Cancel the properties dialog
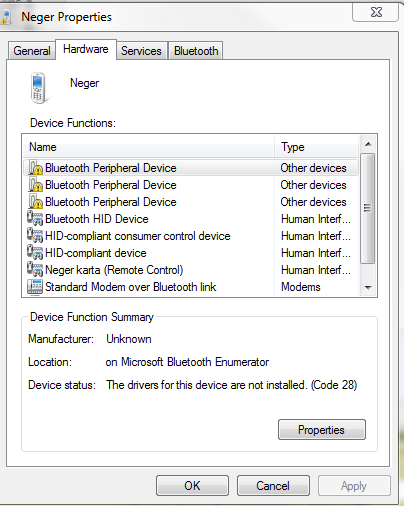Image resolution: width=404 pixels, height=506 pixels. tap(273, 486)
